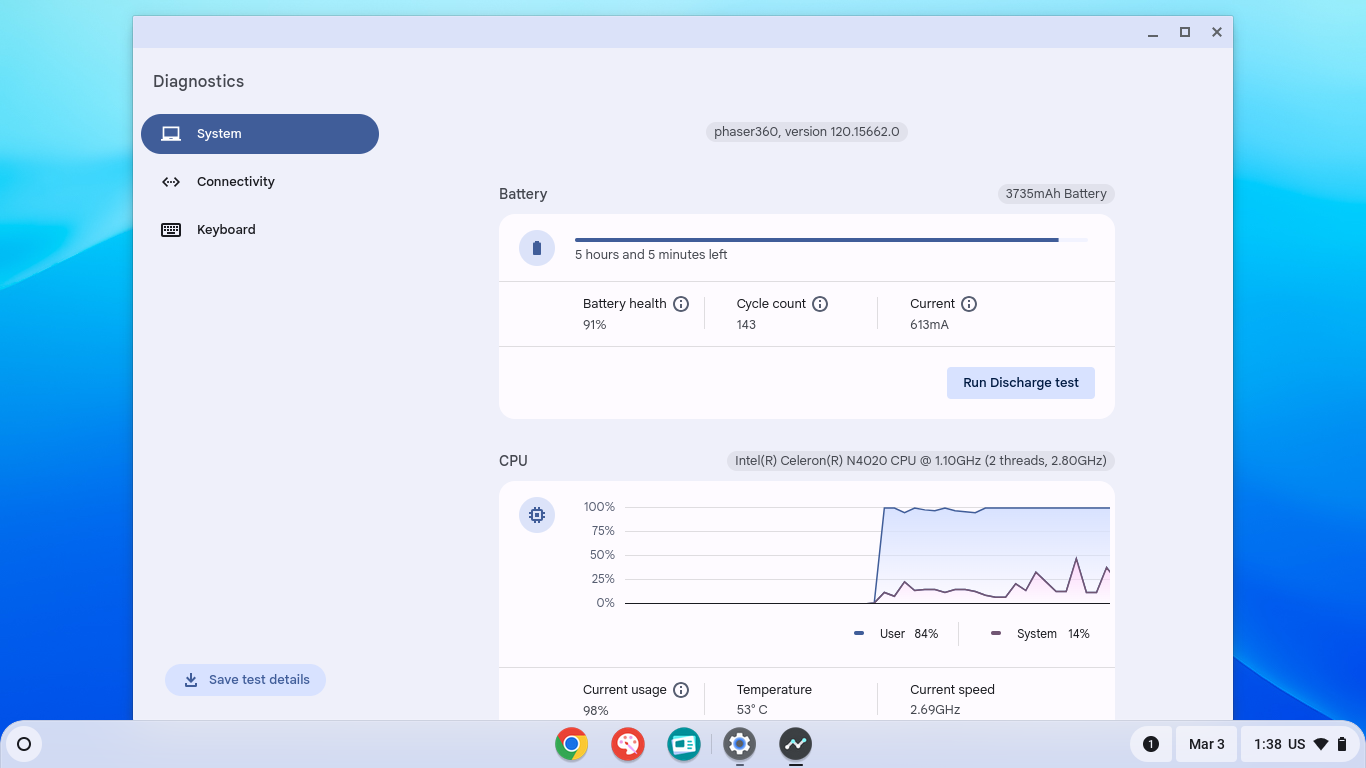Click the battery icon in Battery card

pyautogui.click(x=537, y=248)
